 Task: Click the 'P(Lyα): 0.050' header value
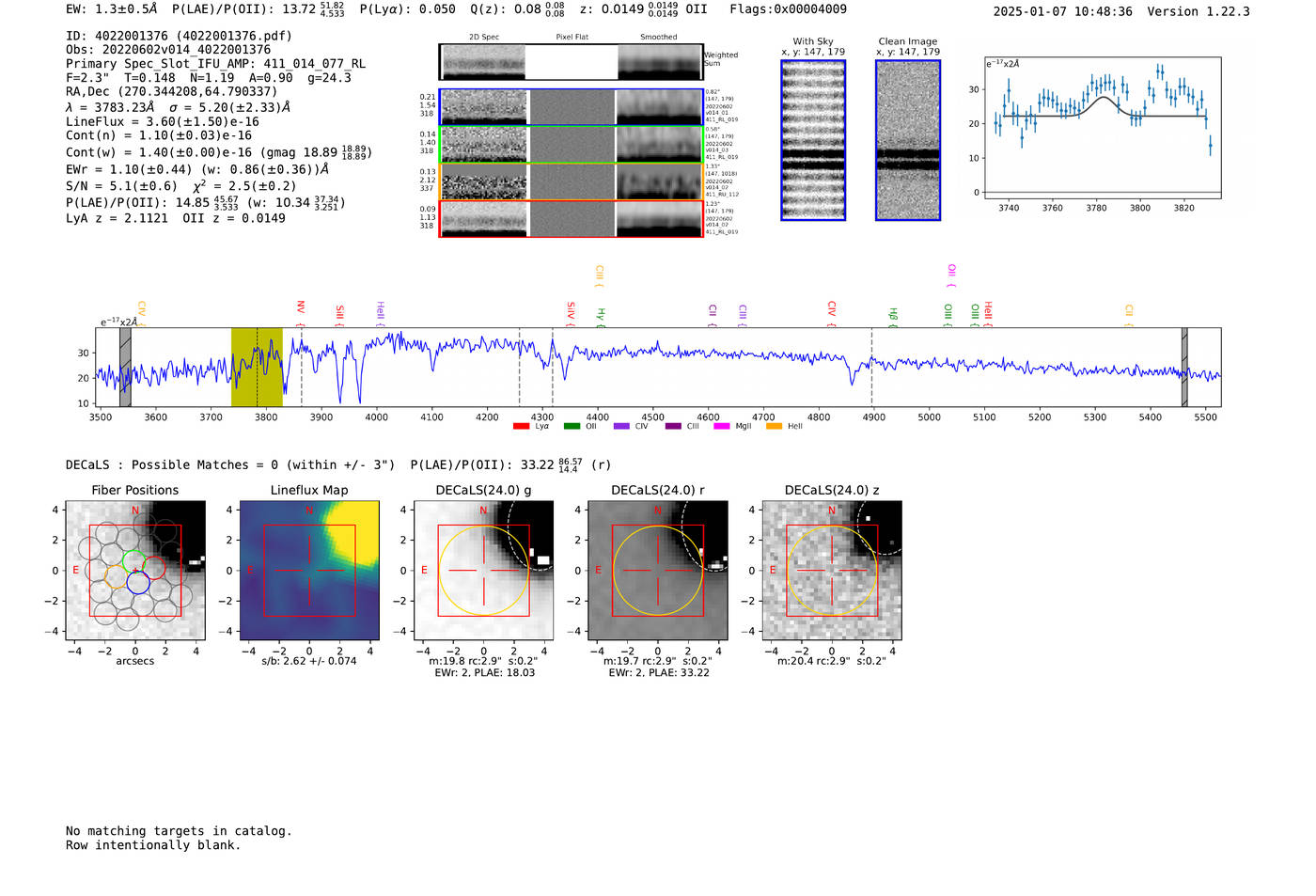click(x=408, y=9)
